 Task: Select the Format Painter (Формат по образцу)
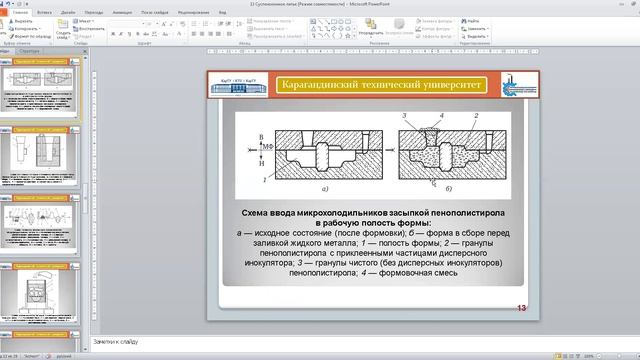[x=30, y=36]
